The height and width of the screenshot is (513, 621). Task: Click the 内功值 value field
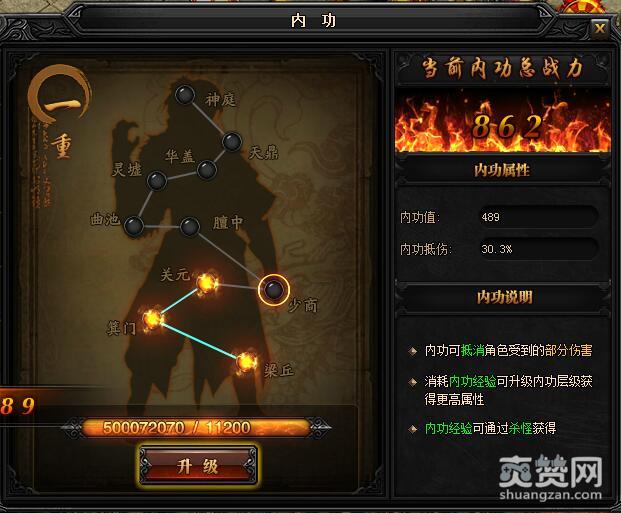pos(538,217)
